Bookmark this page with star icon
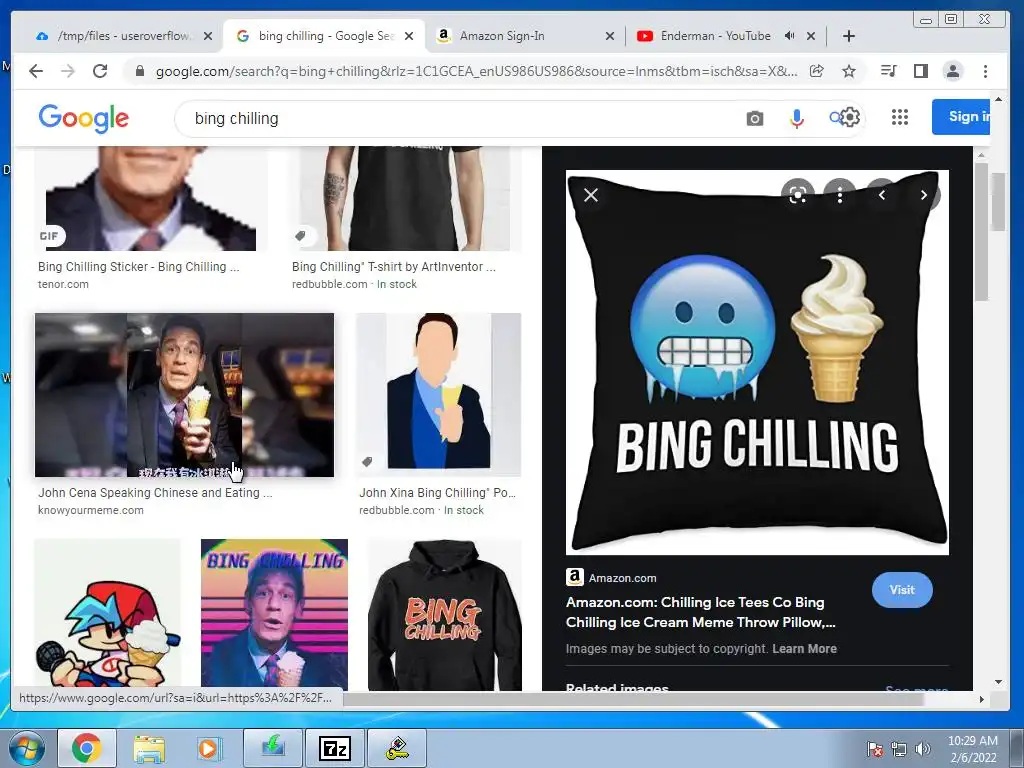This screenshot has width=1024, height=768. coord(848,71)
